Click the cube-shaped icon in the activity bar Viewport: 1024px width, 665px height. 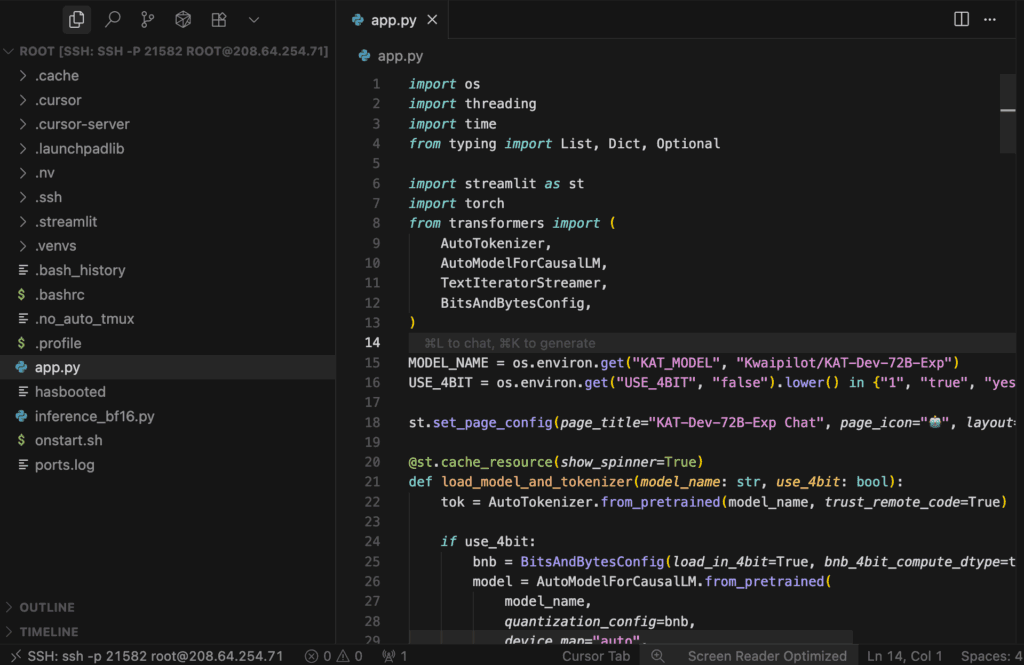pyautogui.click(x=183, y=19)
